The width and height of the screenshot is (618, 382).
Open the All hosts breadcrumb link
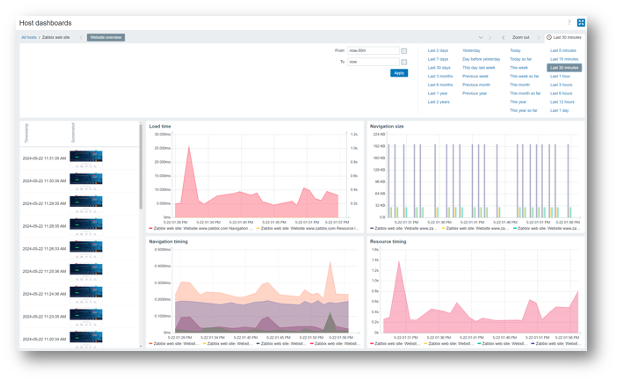[29, 37]
